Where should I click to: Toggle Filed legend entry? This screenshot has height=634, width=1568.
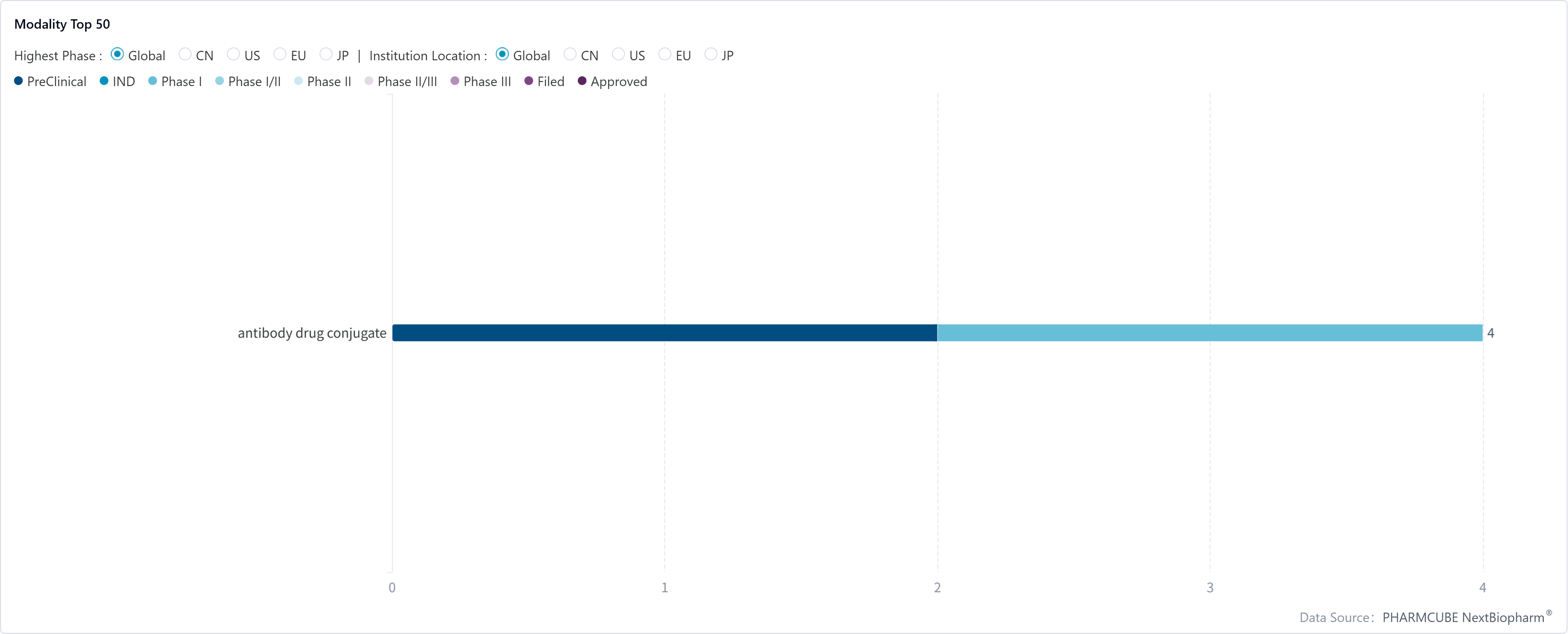(545, 82)
